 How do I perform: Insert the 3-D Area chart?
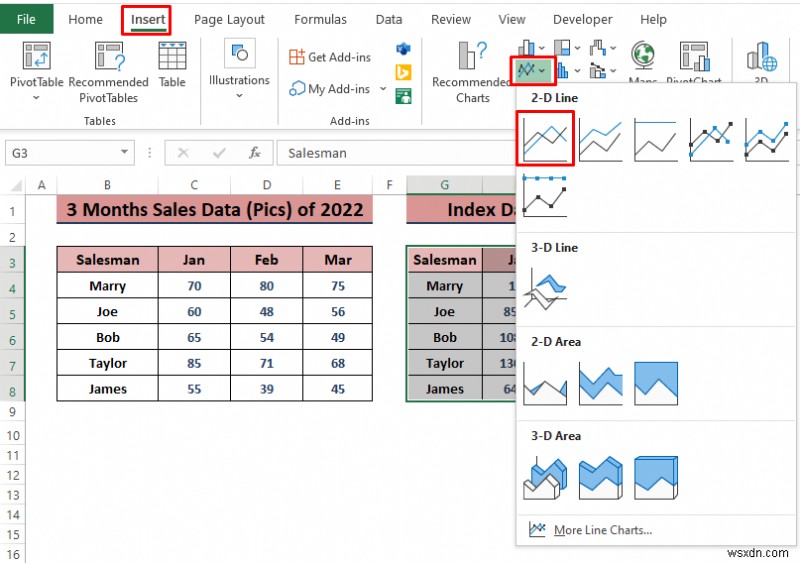pyautogui.click(x=545, y=478)
